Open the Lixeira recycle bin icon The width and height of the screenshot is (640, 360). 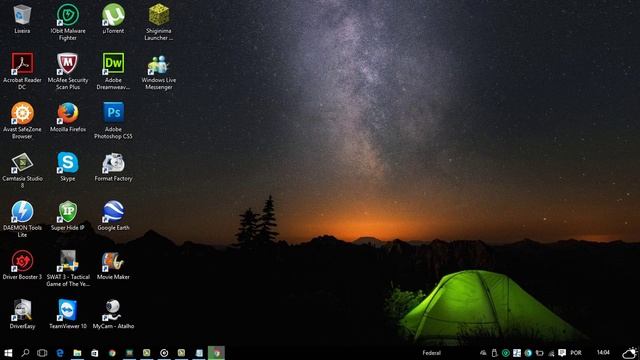22,19
